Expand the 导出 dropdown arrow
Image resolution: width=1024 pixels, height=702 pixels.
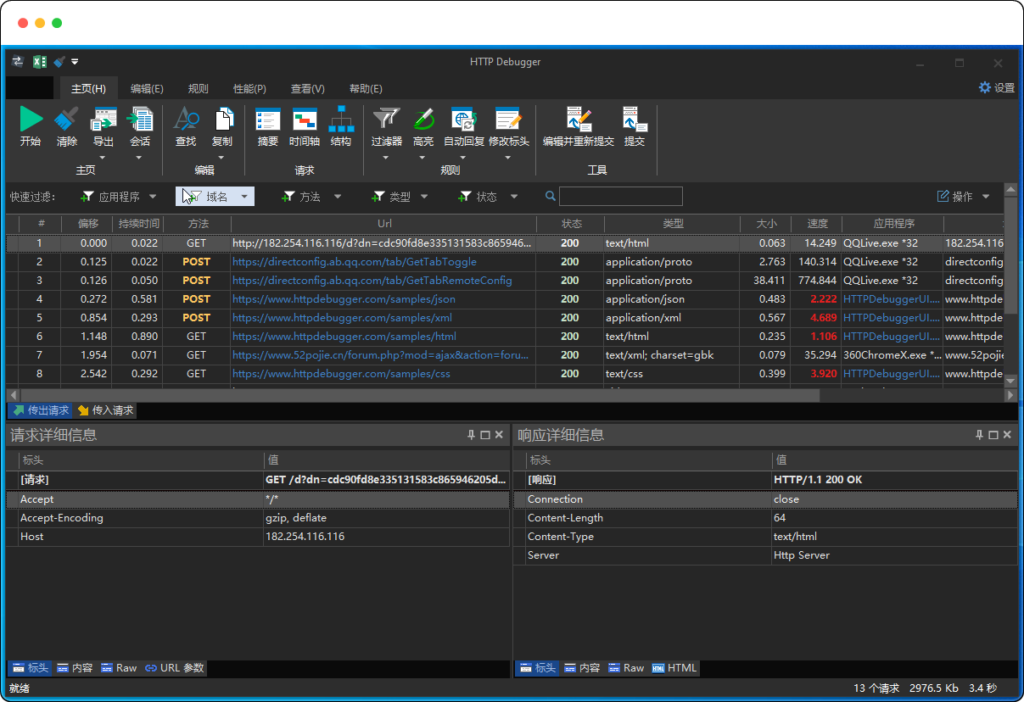103,157
